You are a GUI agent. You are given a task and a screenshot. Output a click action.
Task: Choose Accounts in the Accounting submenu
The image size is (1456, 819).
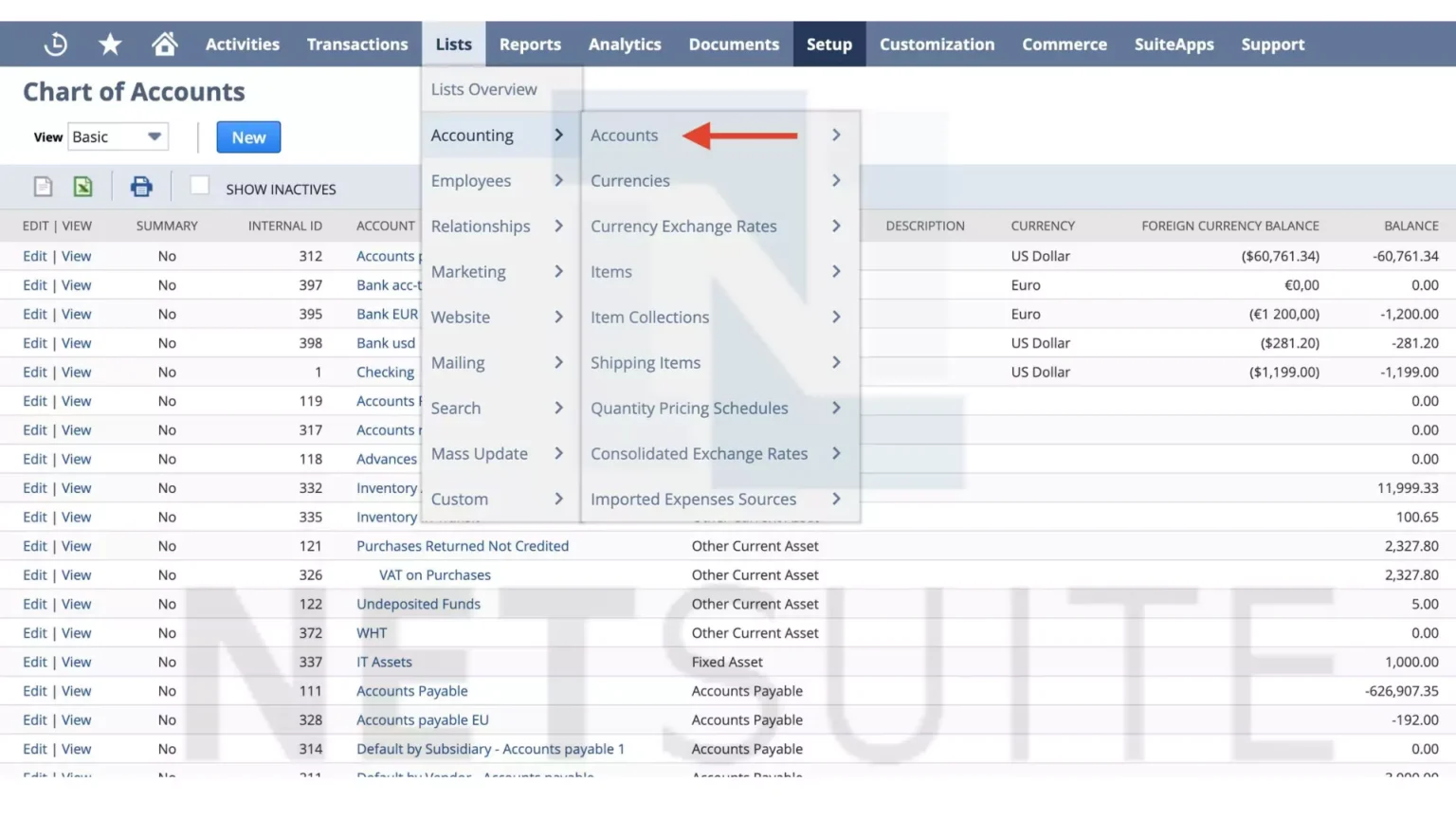pyautogui.click(x=624, y=135)
